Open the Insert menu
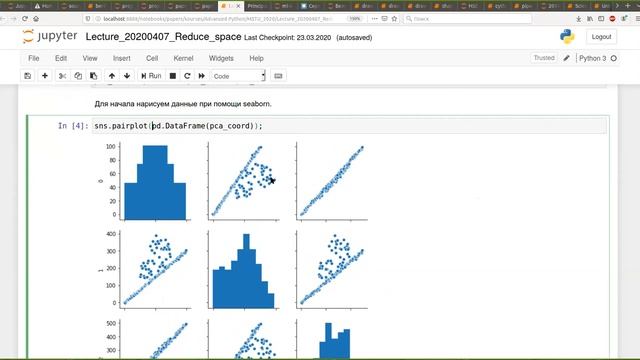Screen dimensions: 640x360 (x=122, y=58)
